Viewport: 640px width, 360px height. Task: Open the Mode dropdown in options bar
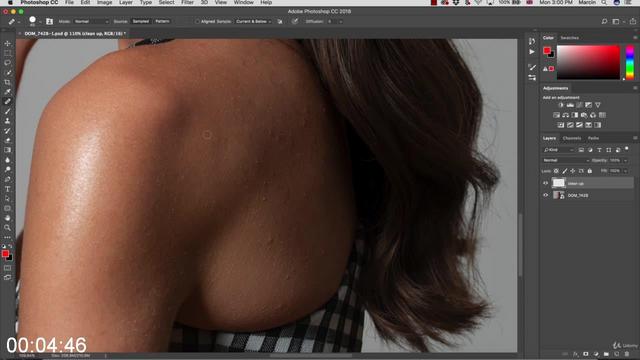(91, 21)
